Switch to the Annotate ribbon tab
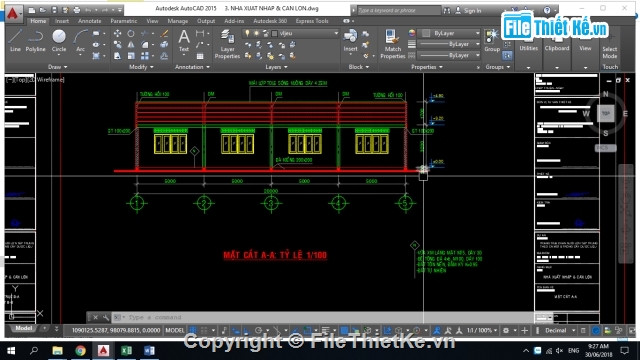The height and width of the screenshot is (360, 640). (89, 21)
